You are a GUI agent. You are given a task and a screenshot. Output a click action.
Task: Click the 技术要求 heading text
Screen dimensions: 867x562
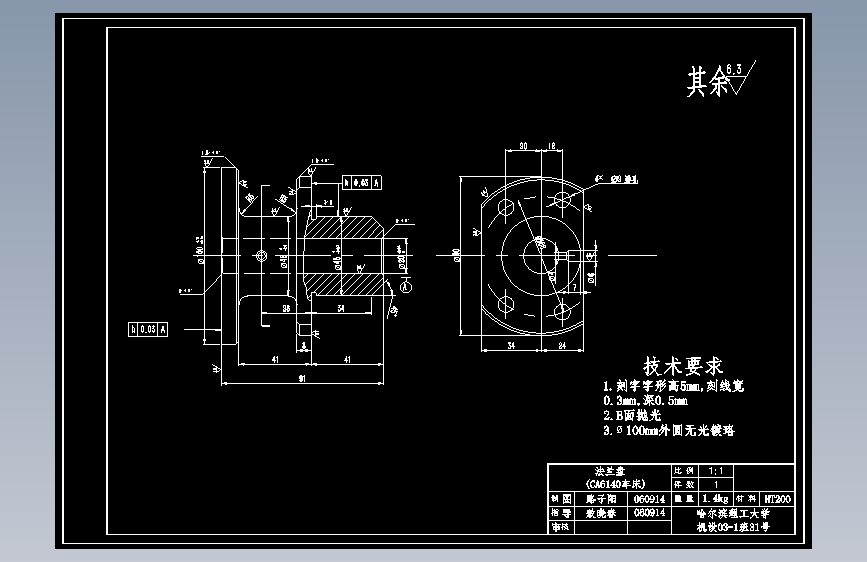click(683, 366)
